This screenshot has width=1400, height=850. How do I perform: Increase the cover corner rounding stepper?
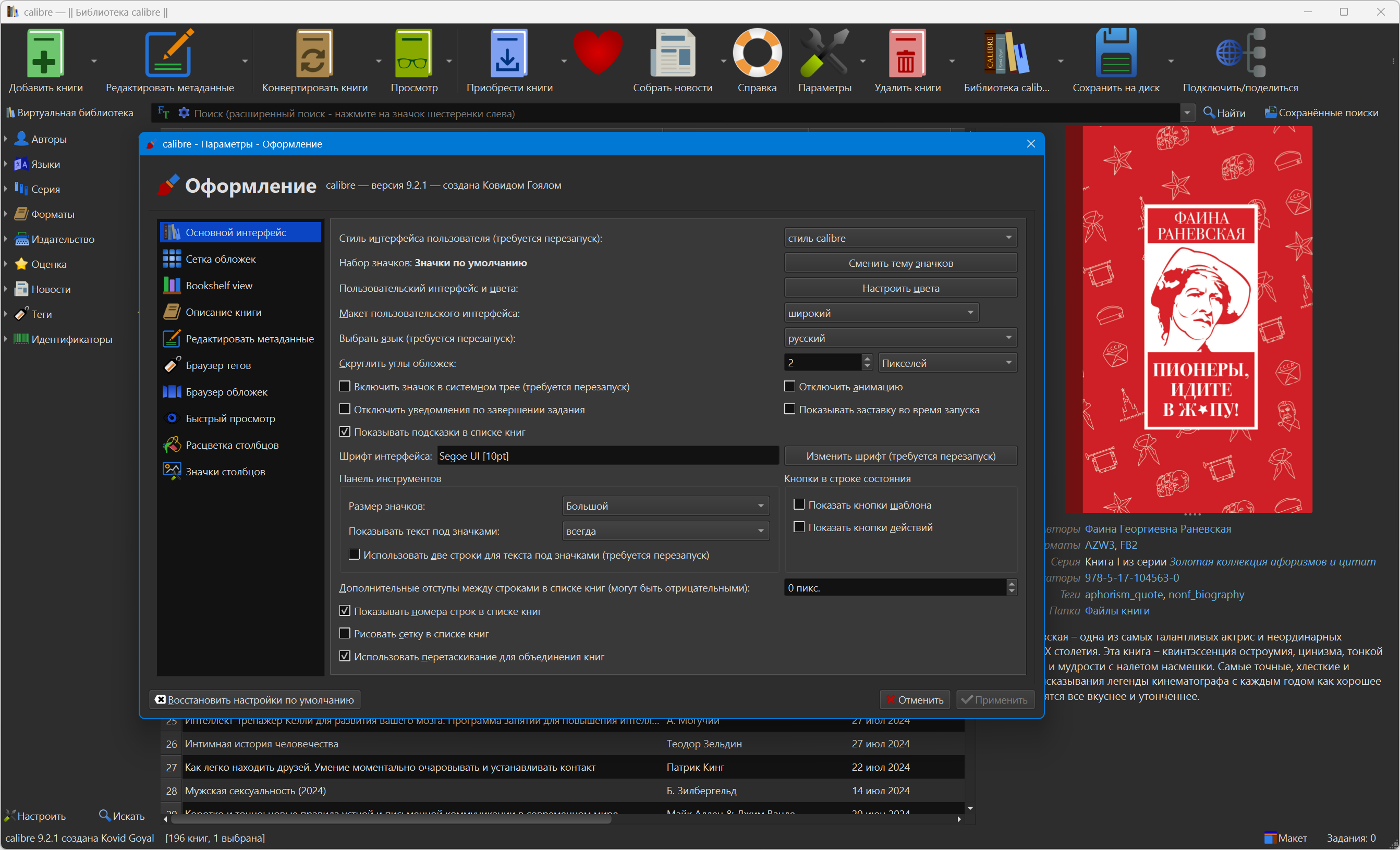tap(867, 359)
